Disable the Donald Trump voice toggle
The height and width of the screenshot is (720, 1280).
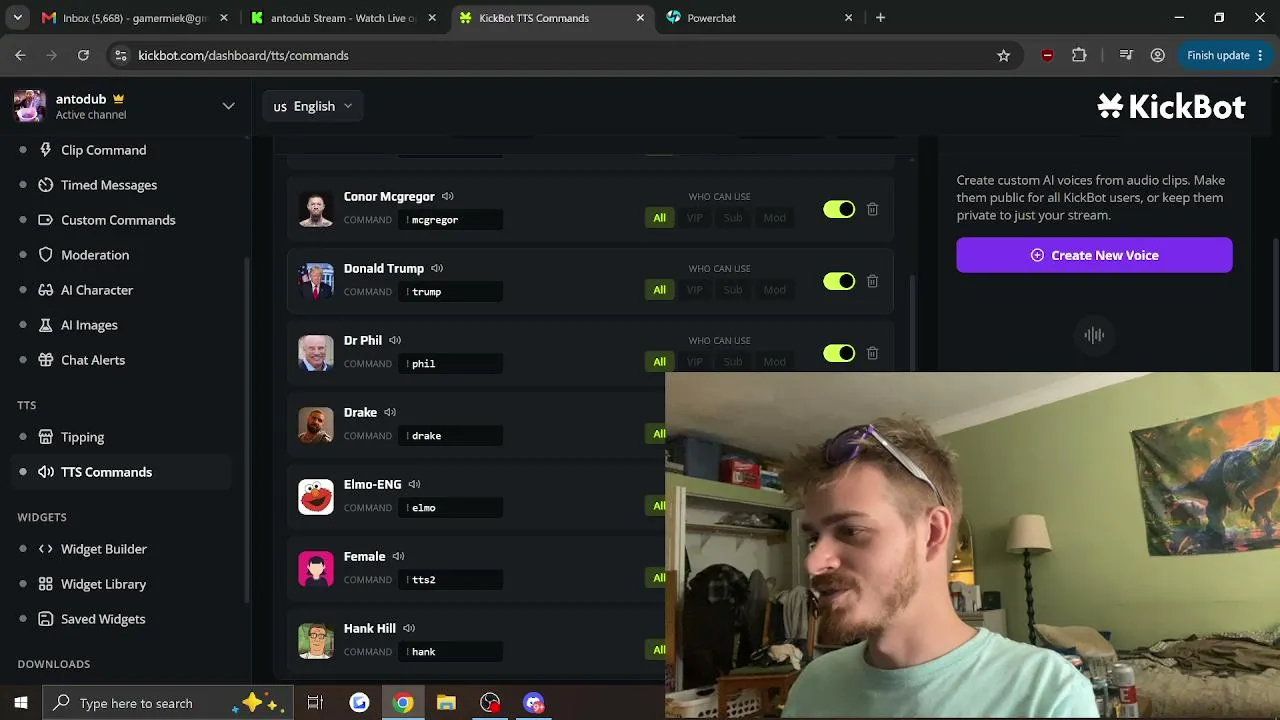(x=839, y=281)
